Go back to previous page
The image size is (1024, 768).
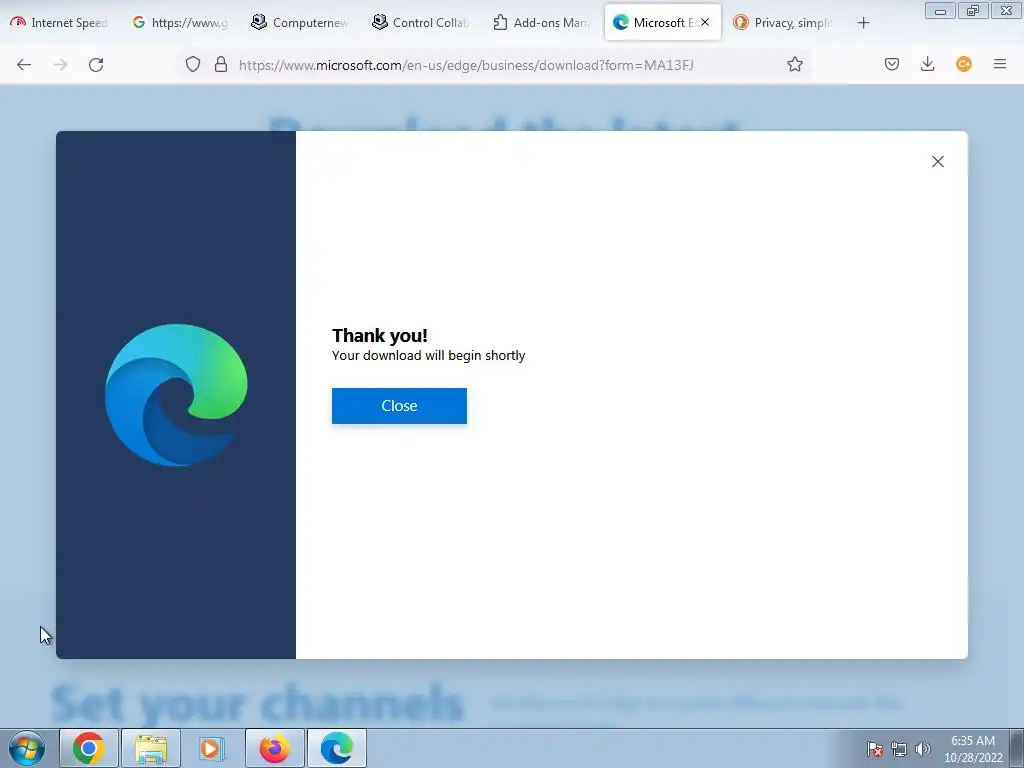(24, 65)
